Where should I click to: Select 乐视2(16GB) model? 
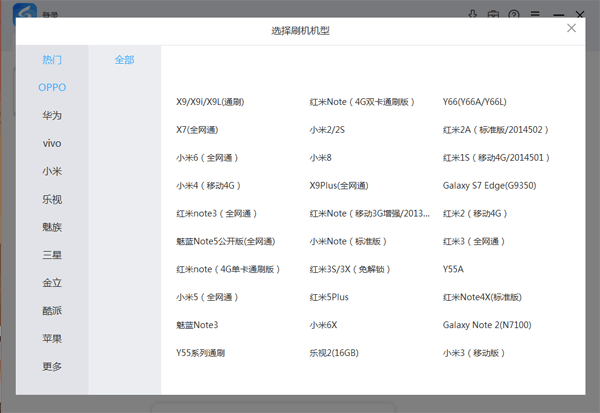coord(333,353)
